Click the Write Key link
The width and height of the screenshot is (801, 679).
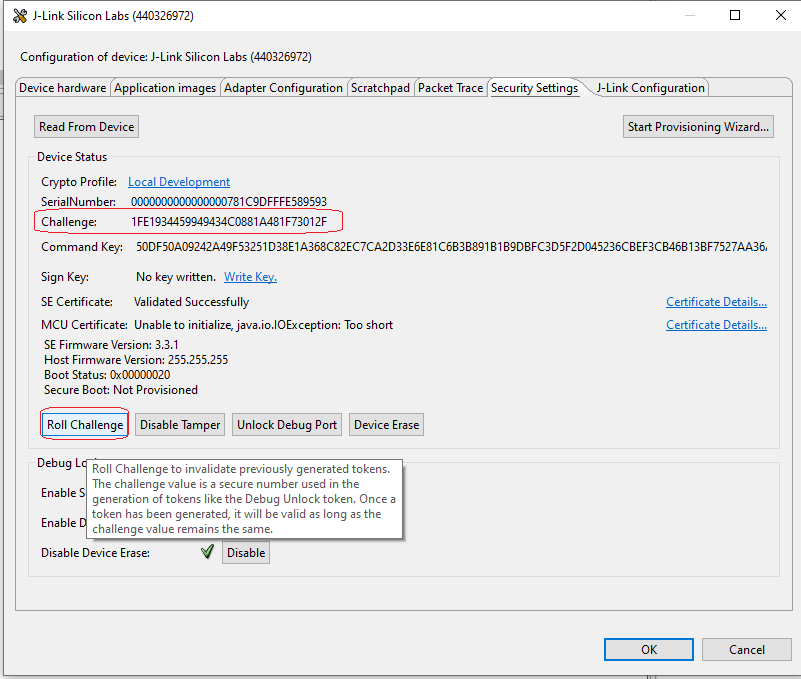250,277
